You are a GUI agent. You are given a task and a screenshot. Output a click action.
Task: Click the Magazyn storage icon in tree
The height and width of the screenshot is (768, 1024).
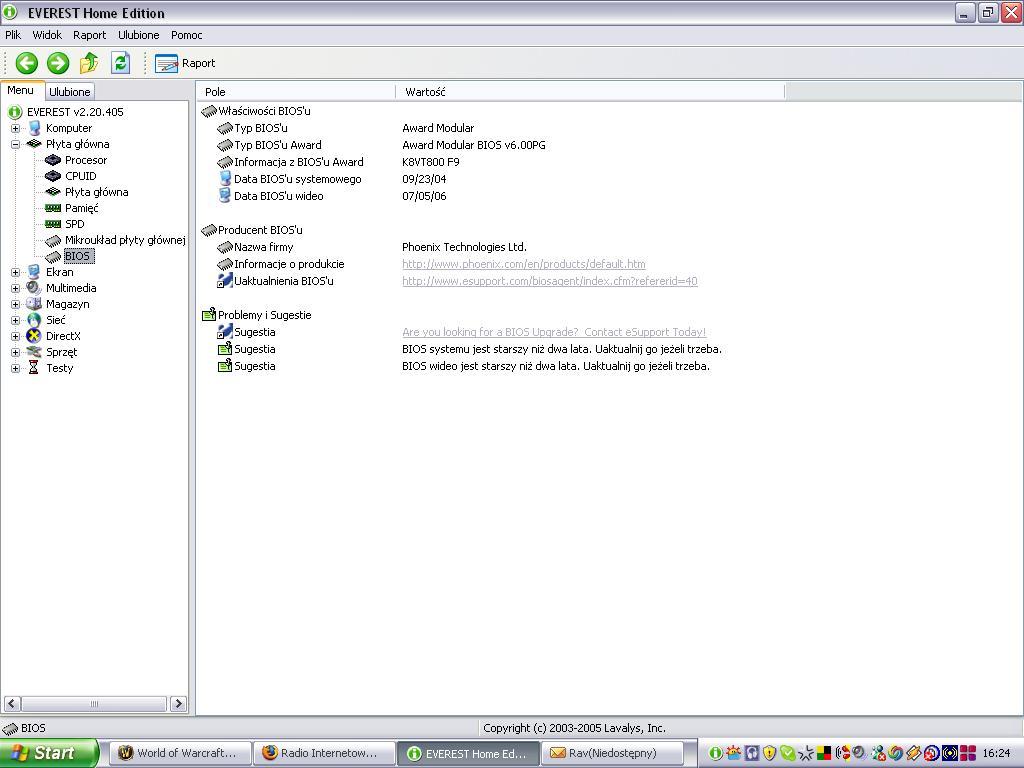coord(34,304)
